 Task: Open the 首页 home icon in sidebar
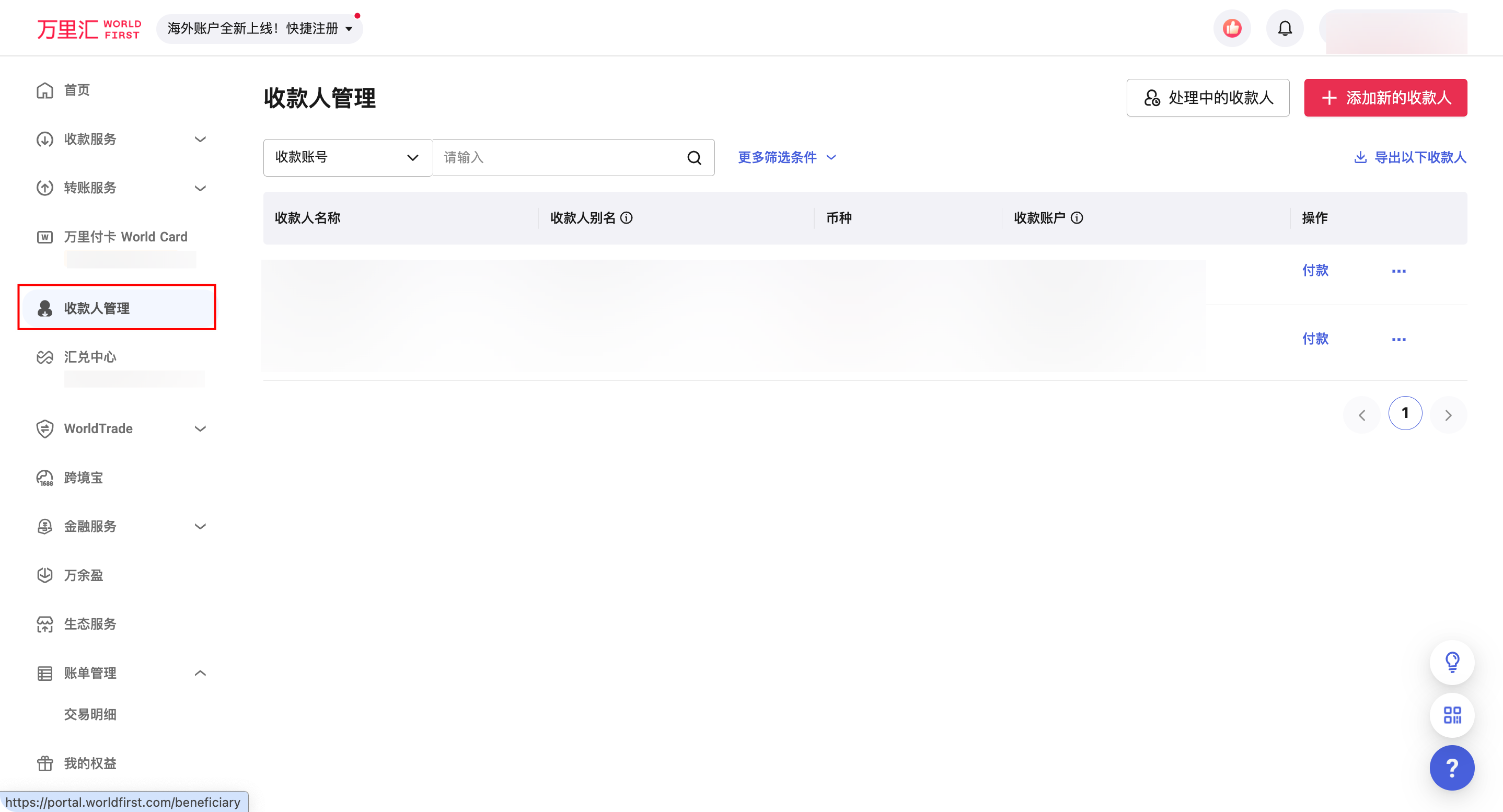[x=45, y=90]
